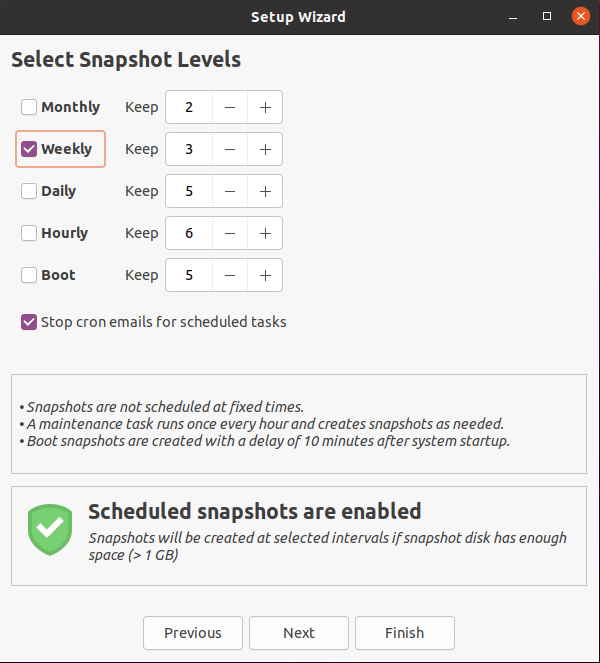600x663 pixels.
Task: Enable Monthly snapshots checkbox
Action: pos(29,107)
